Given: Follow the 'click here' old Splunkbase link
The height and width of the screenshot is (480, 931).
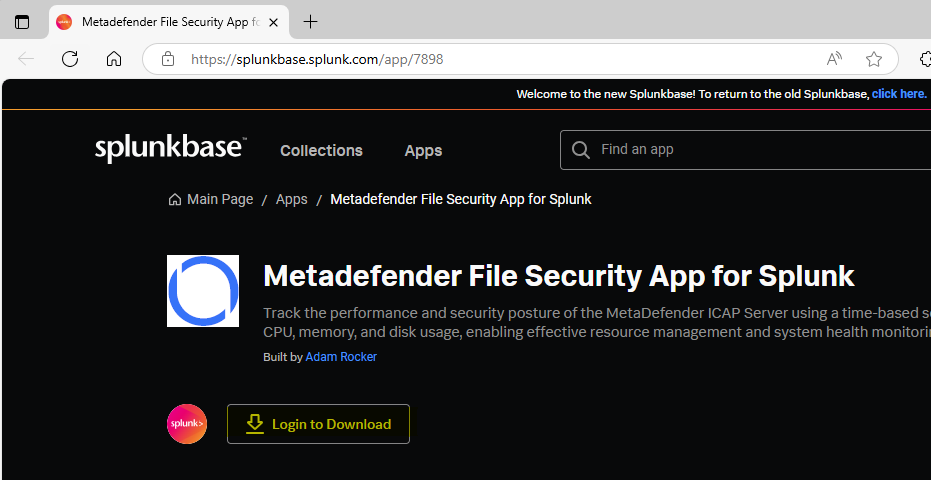Looking at the screenshot, I should [x=899, y=94].
